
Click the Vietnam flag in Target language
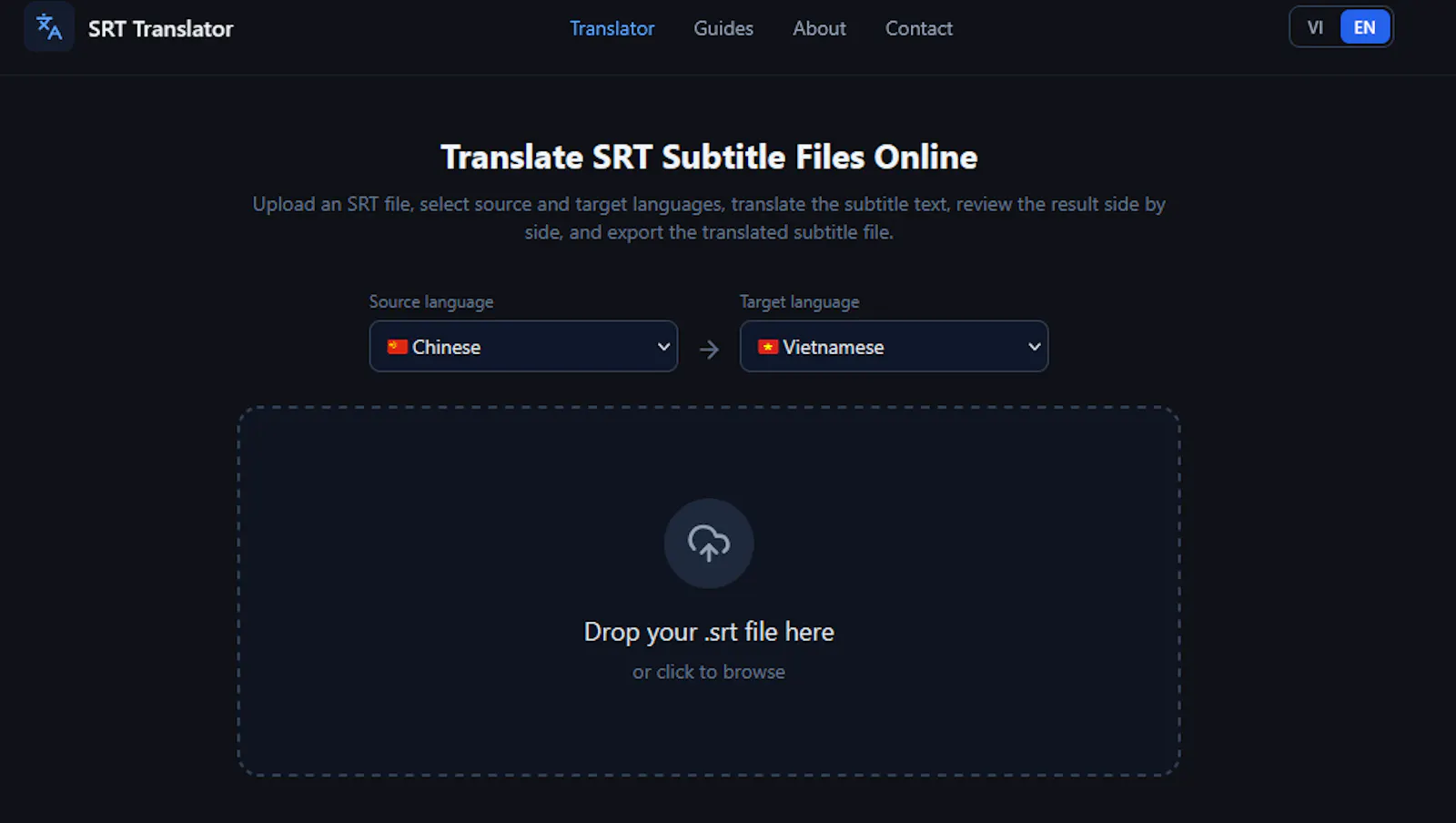pyautogui.click(x=768, y=347)
